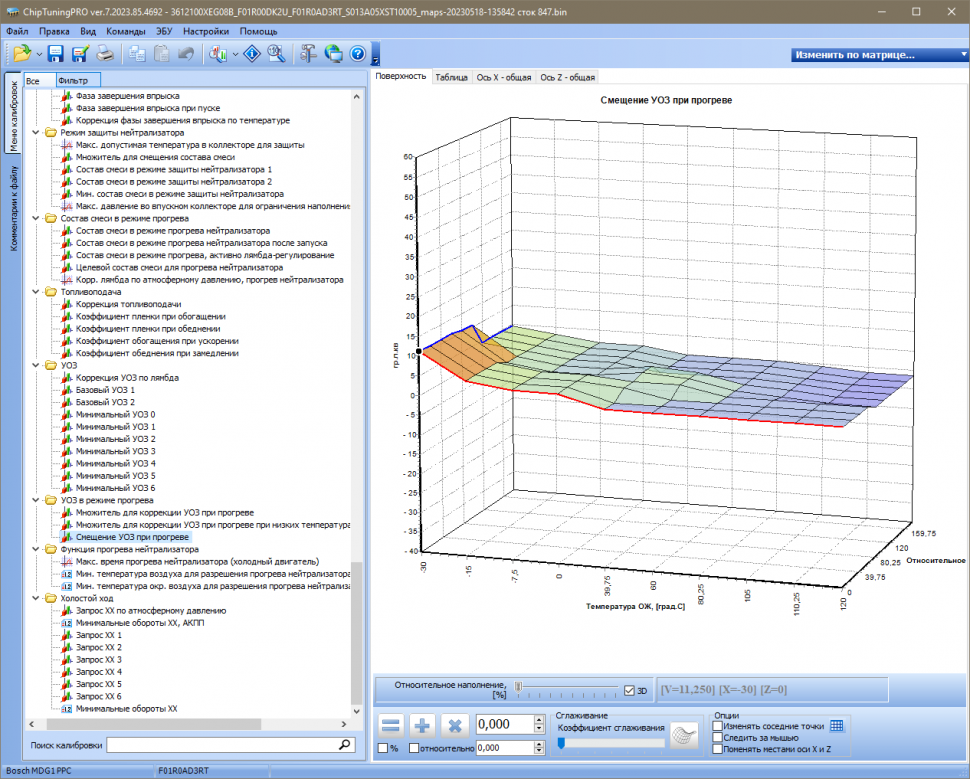Click the 'Коэффициент сглаживания' slider
The width and height of the screenshot is (970, 779).
click(610, 742)
